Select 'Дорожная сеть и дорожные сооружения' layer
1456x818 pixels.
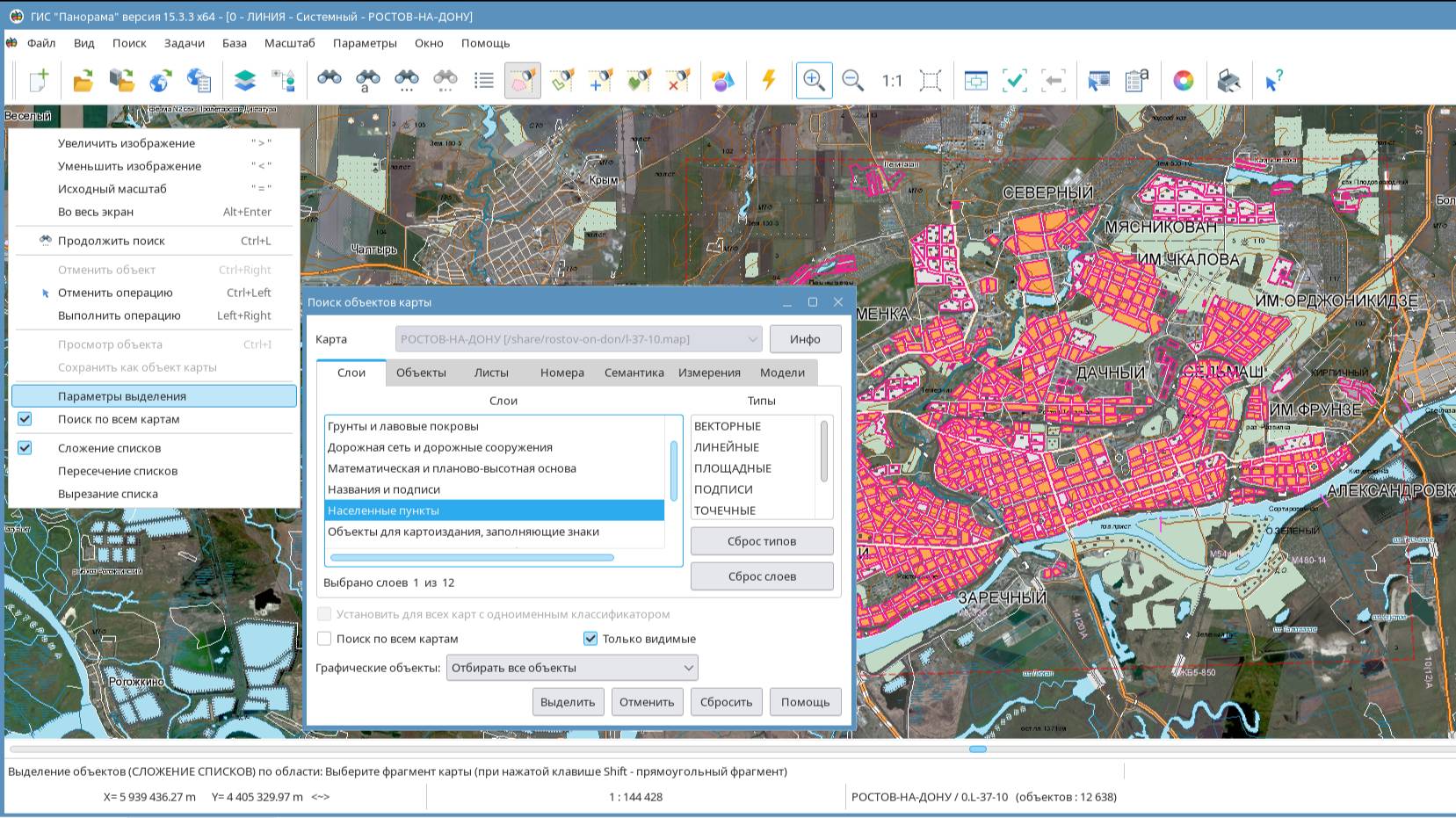440,447
